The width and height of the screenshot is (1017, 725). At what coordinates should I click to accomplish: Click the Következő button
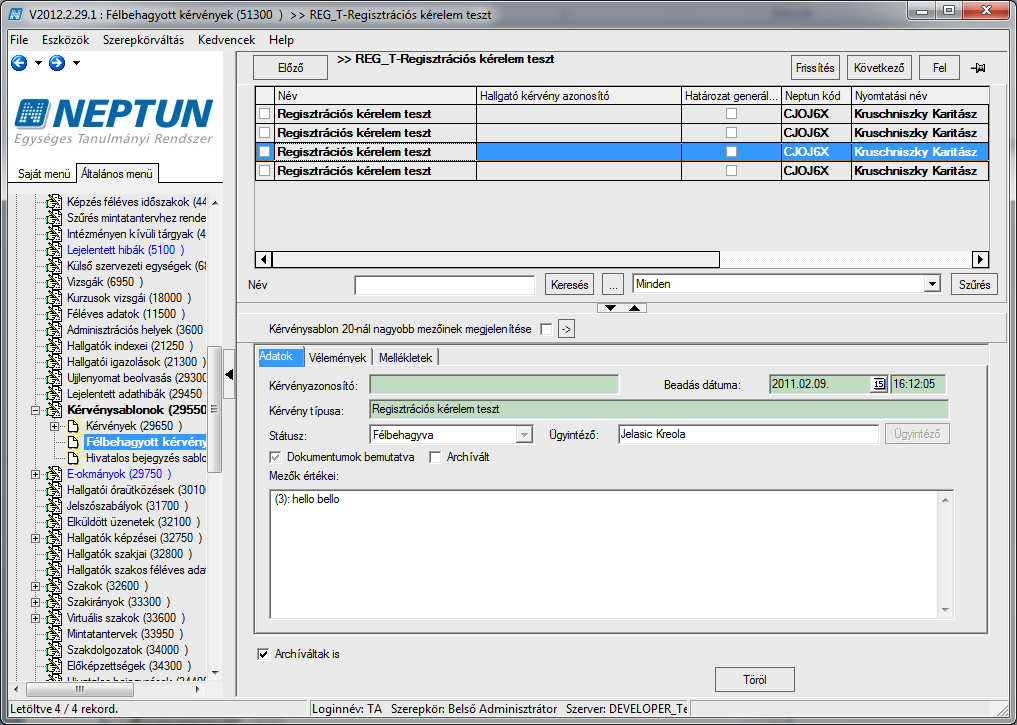tap(879, 68)
